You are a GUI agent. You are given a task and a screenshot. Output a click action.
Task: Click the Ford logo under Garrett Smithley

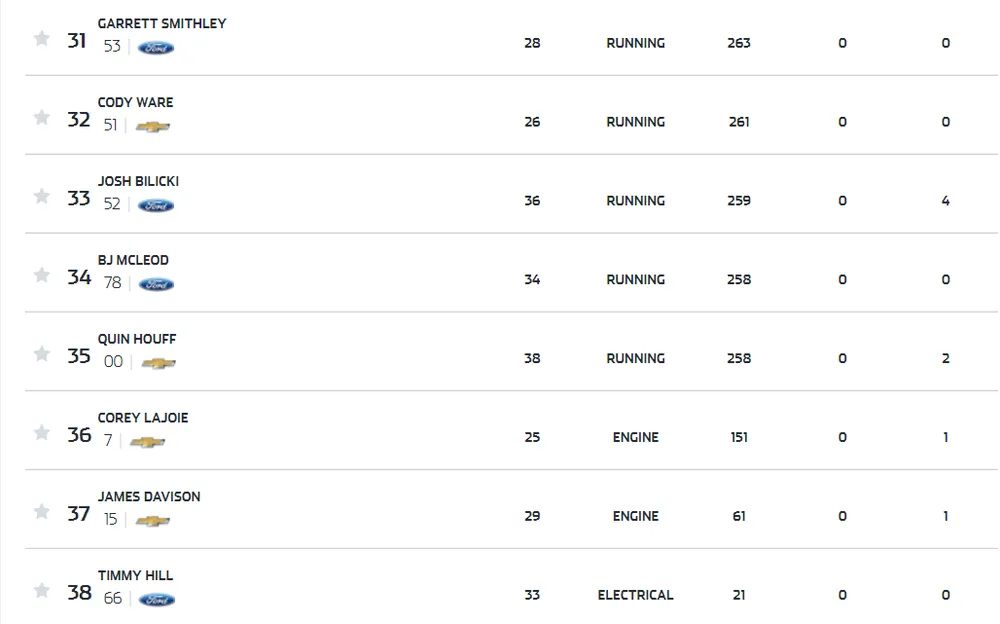pos(156,48)
